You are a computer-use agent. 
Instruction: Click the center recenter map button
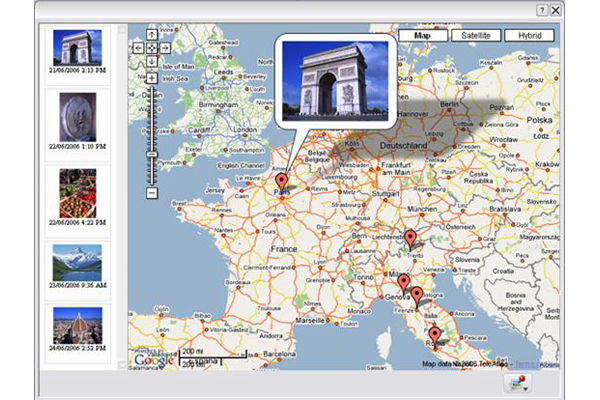(152, 48)
